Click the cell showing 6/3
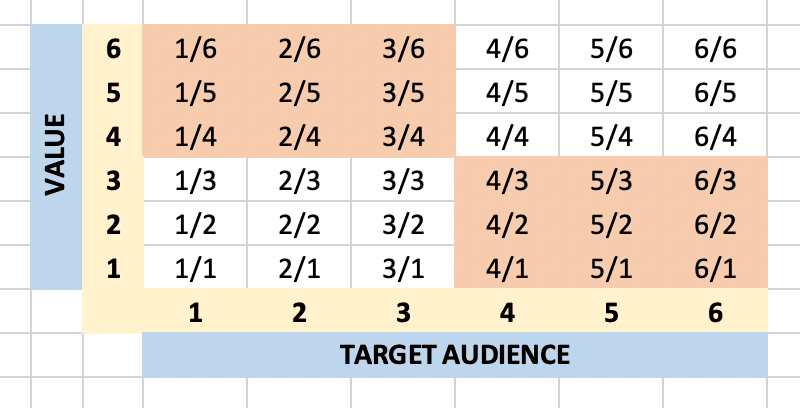 coord(715,179)
